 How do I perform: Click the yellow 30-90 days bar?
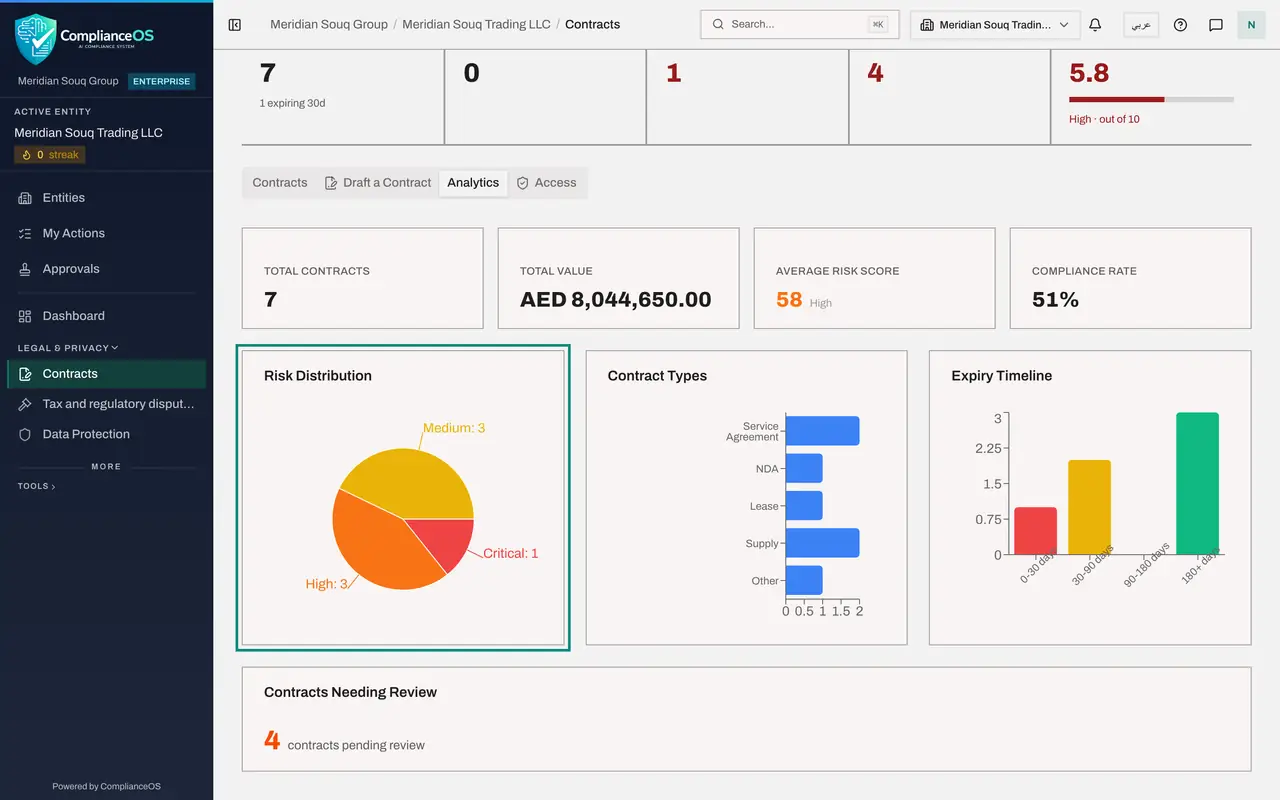[x=1089, y=508]
